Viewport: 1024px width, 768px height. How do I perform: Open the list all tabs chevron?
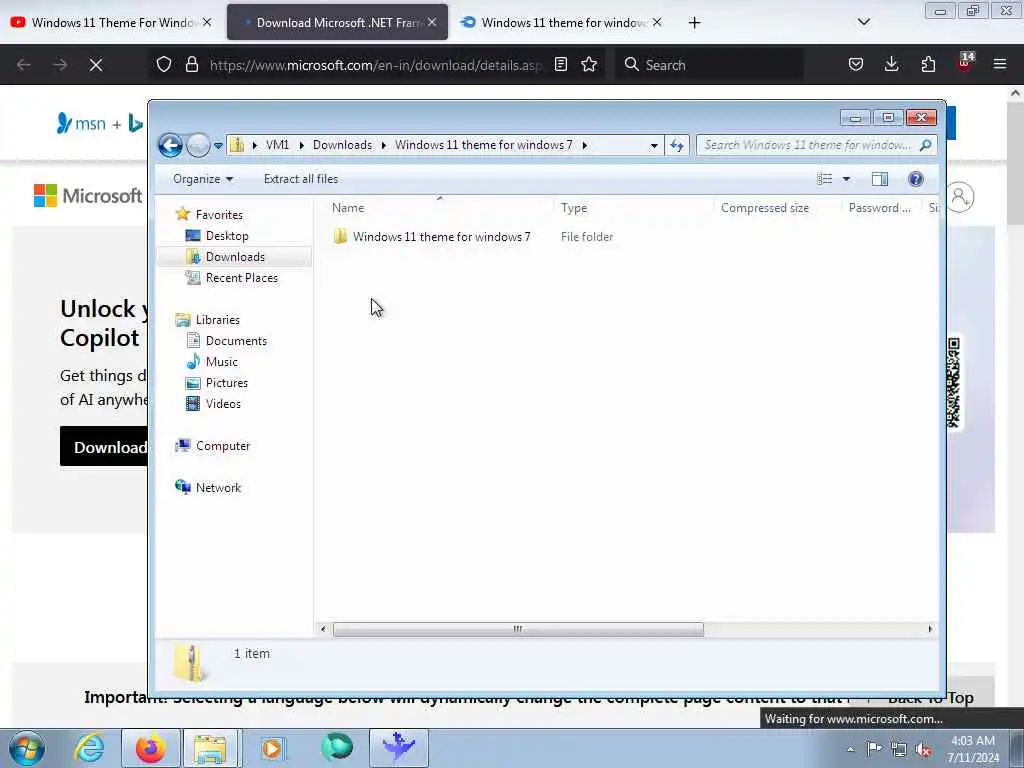(x=863, y=22)
